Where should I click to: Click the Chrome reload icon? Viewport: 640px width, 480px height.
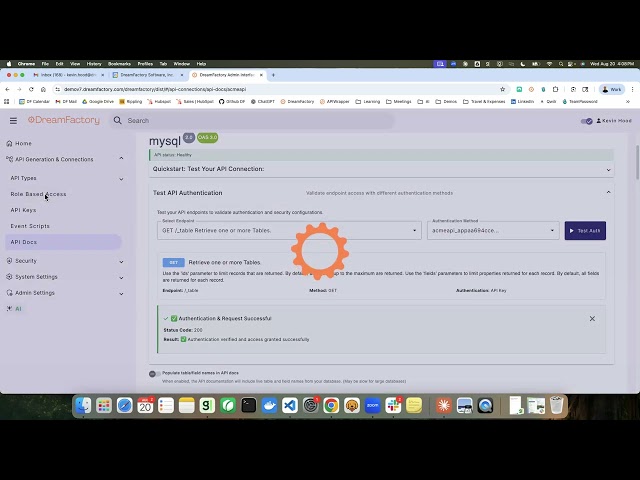point(31,89)
